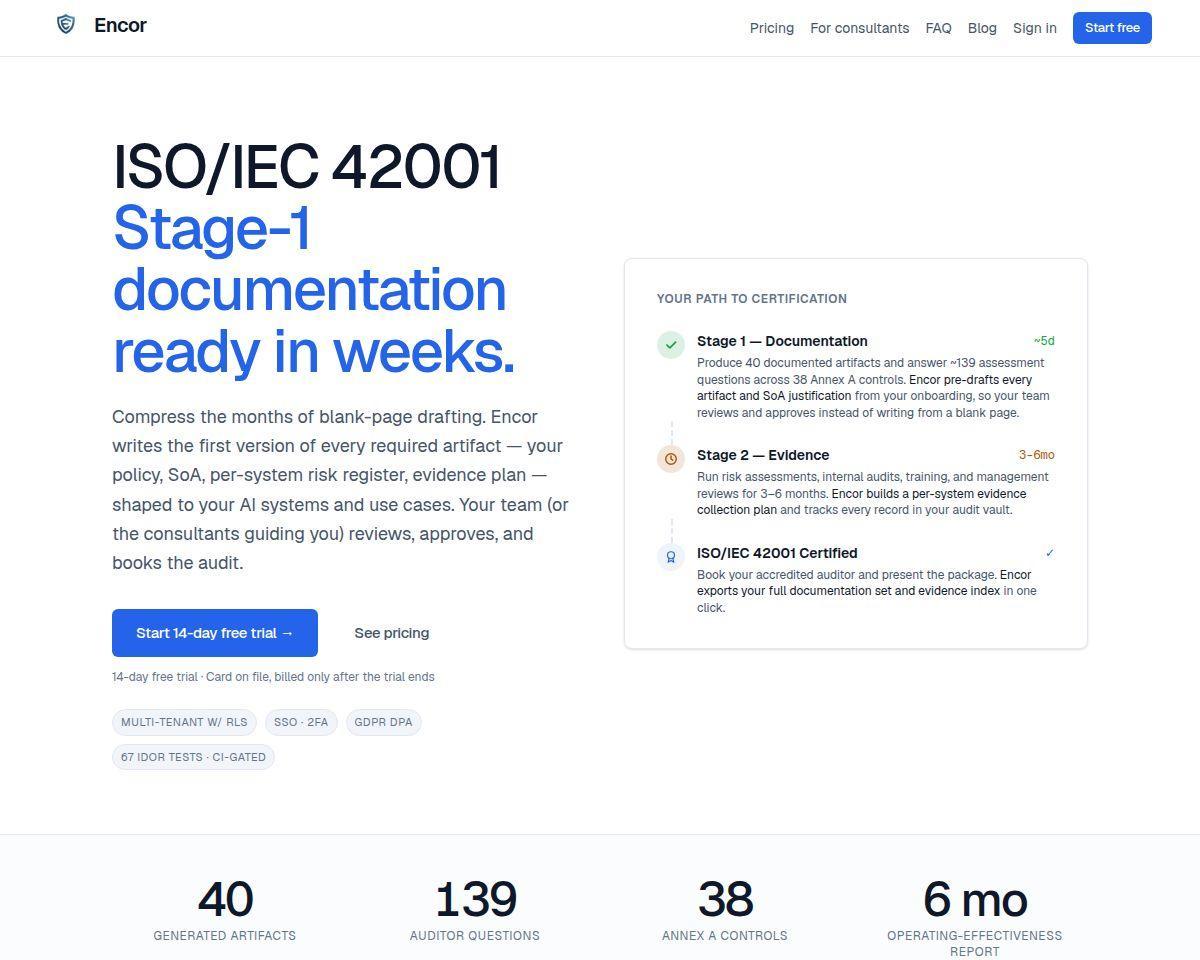
Task: Click the small blue checkmark beside Certified
Action: point(1049,553)
